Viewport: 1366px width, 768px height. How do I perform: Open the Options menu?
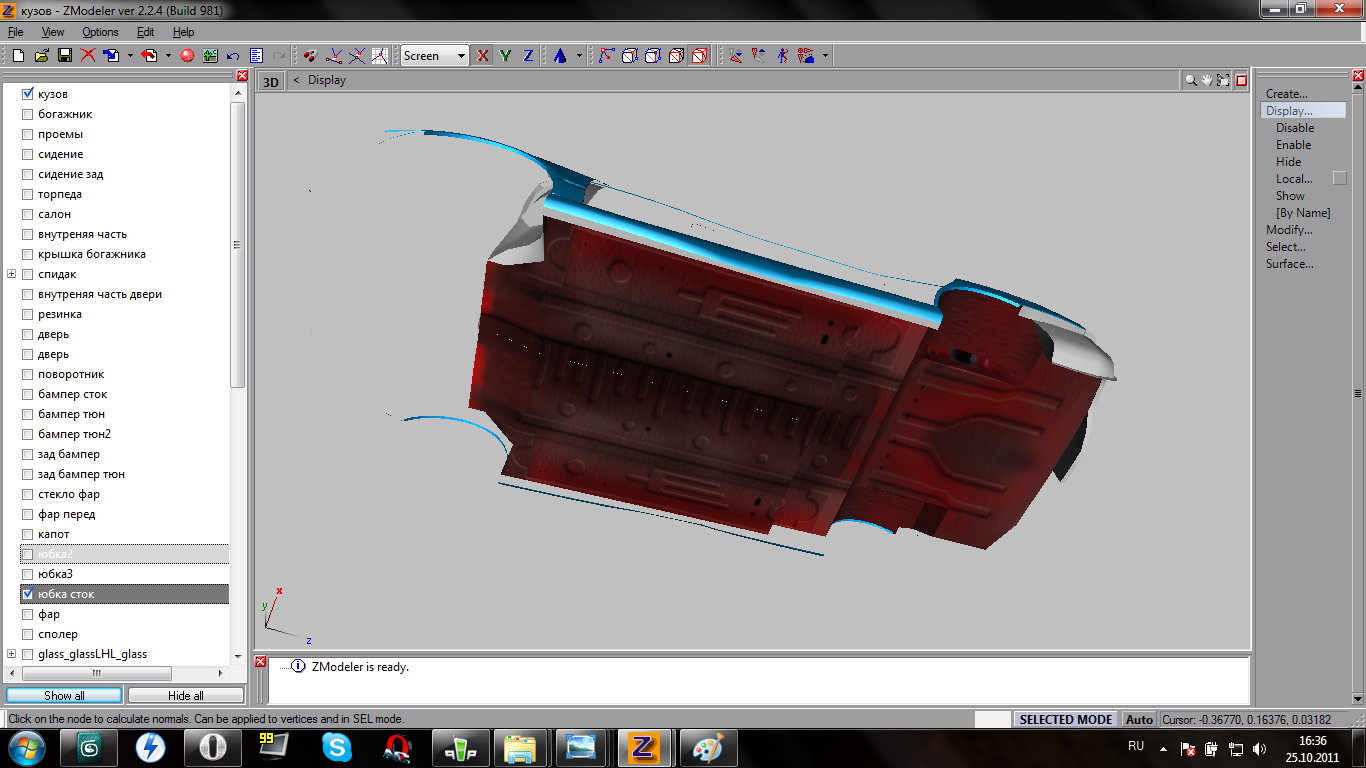pyautogui.click(x=100, y=32)
